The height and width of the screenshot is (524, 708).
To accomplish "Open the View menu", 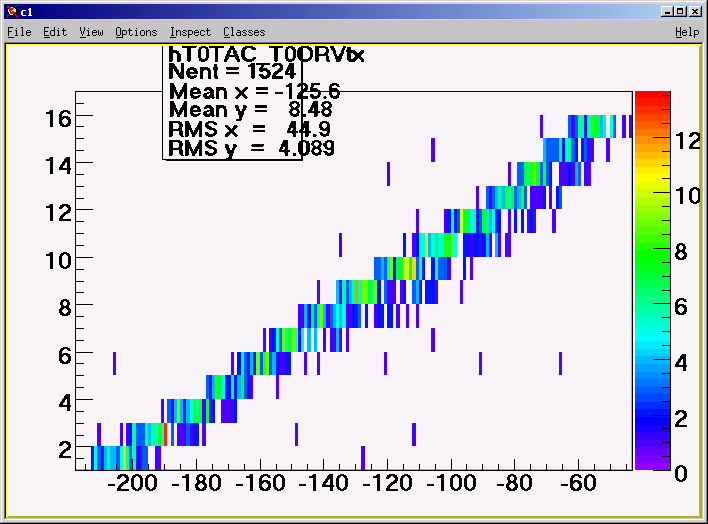I will 91,32.
